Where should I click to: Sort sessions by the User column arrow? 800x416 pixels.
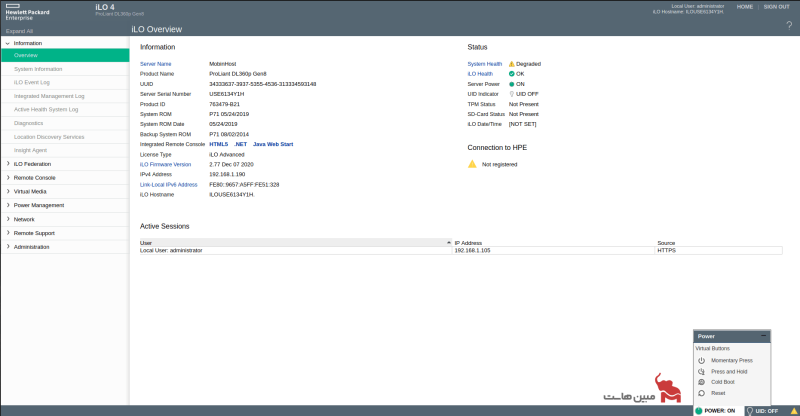click(448, 242)
